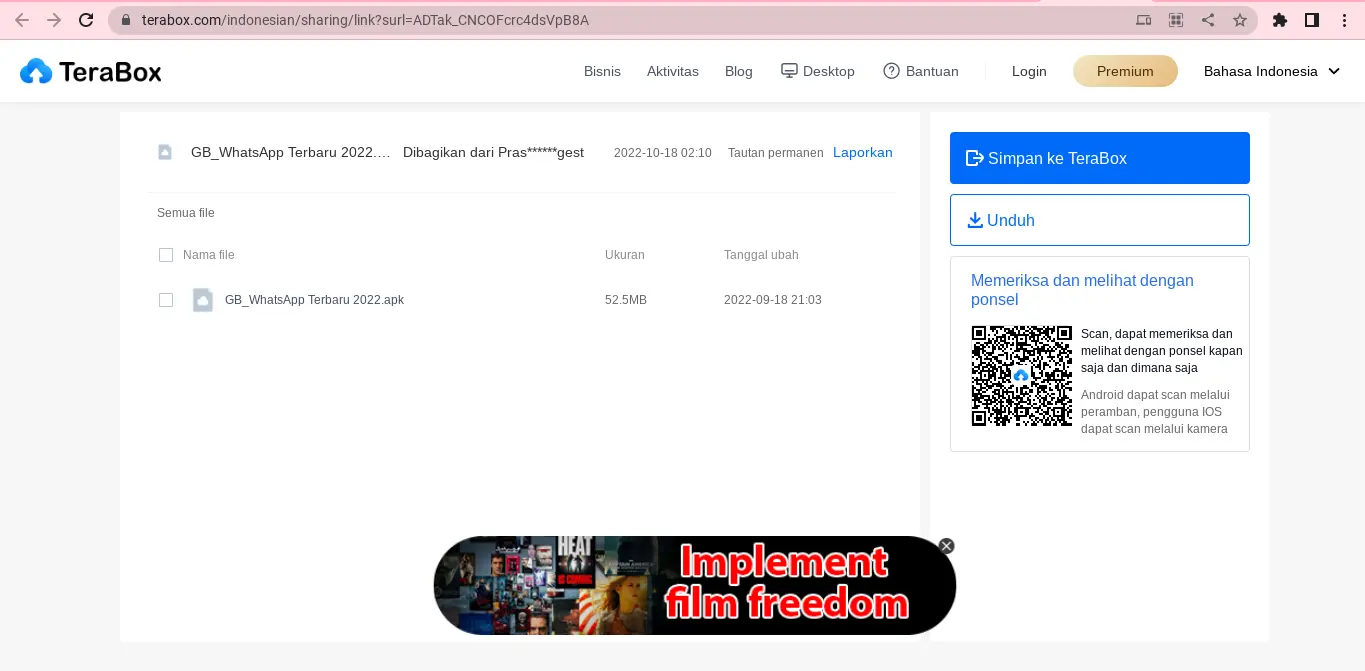Open the Aktivitas menu item
The height and width of the screenshot is (671, 1365).
point(673,71)
